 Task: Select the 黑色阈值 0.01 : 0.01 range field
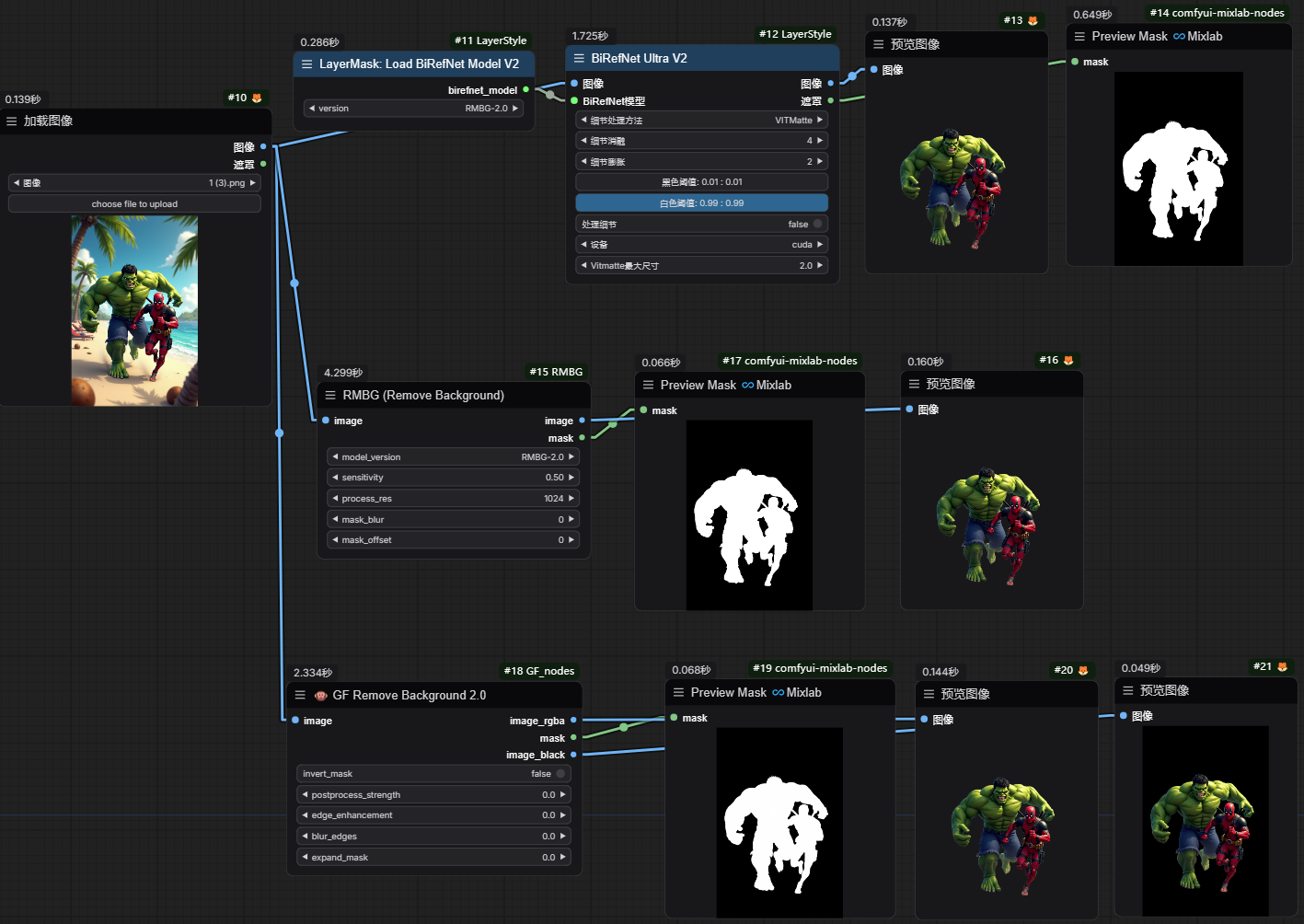click(701, 182)
